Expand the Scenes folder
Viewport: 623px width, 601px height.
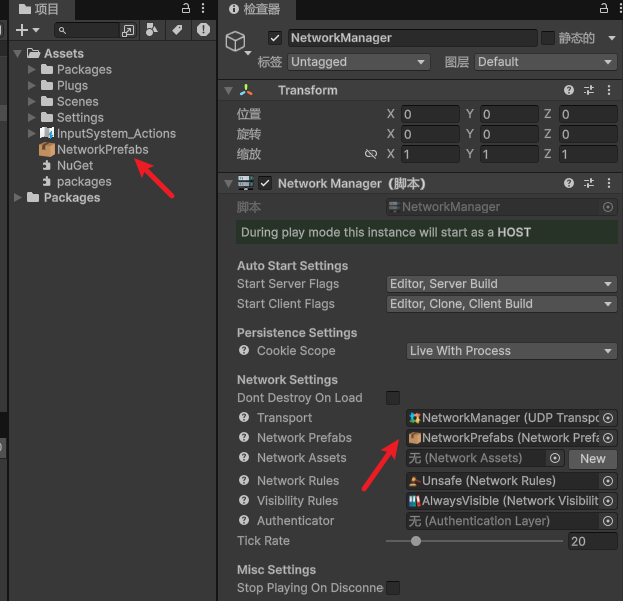pyautogui.click(x=32, y=101)
